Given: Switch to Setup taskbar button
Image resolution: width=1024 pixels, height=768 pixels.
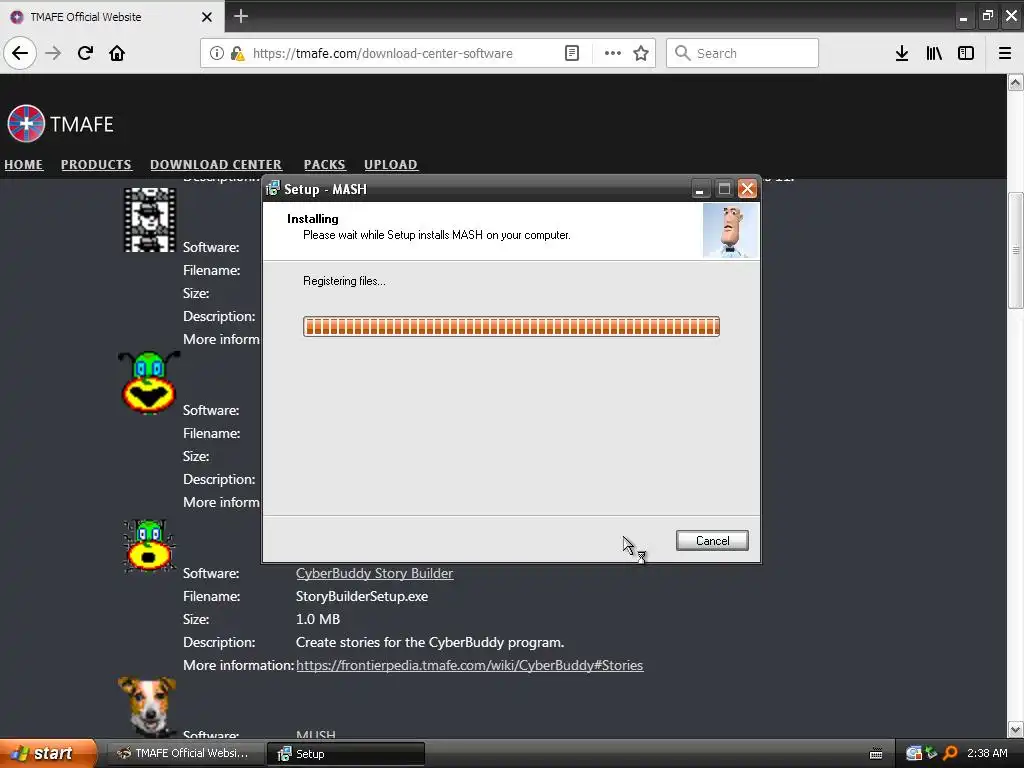Looking at the screenshot, I should pyautogui.click(x=346, y=754).
